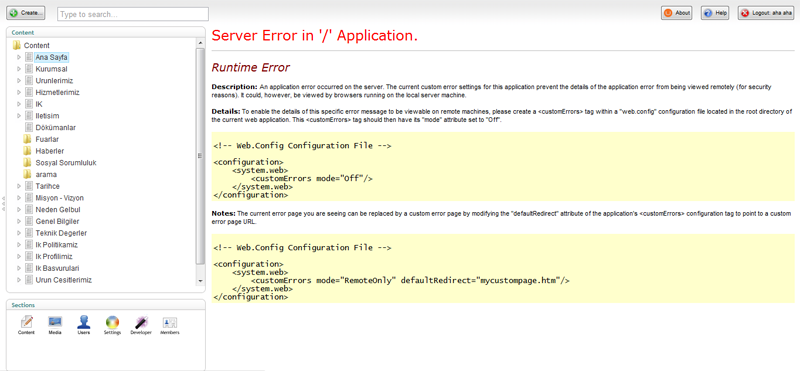Click the Runtime Error heading
This screenshot has height=371, width=800.
click(251, 67)
